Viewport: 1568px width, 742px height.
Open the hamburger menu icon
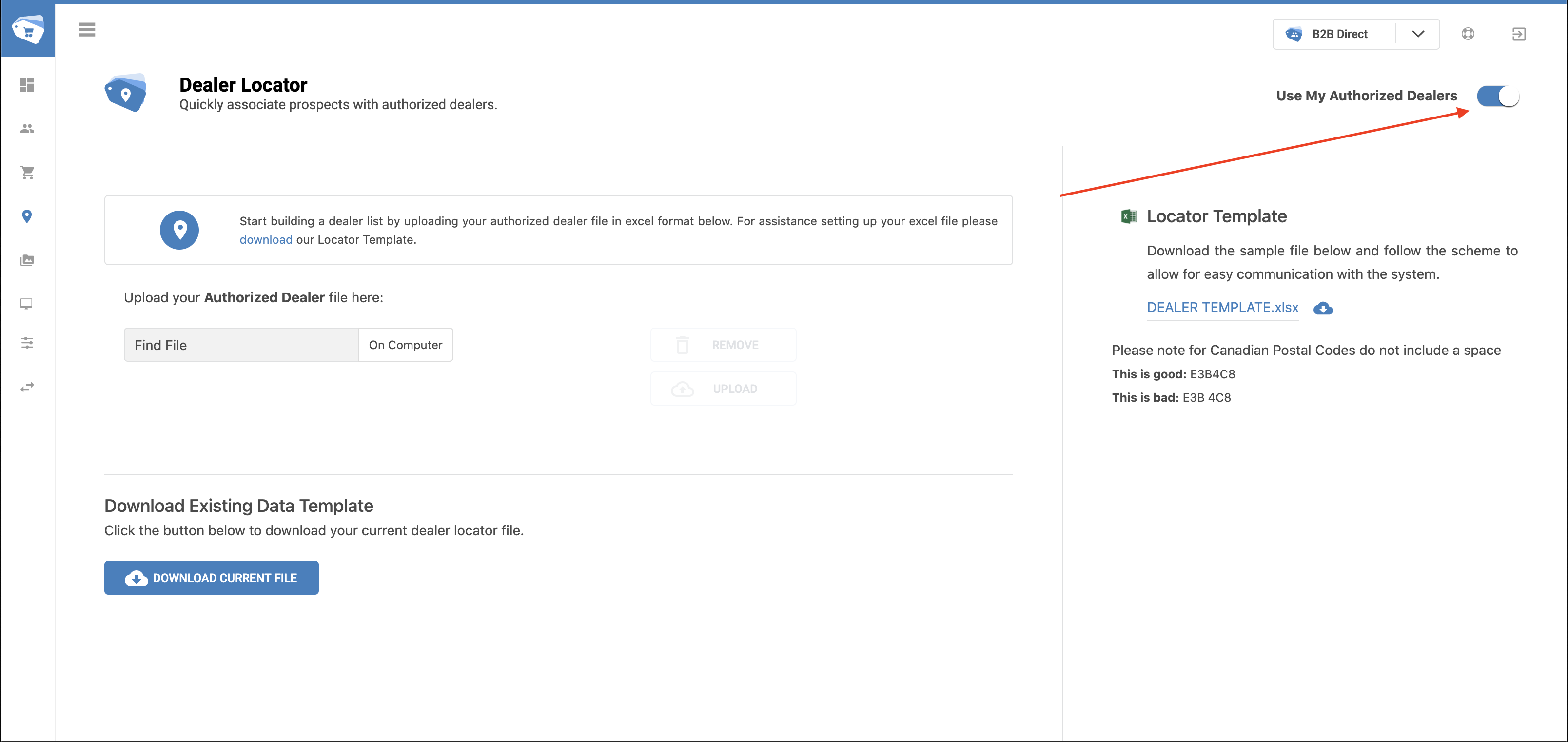click(x=87, y=29)
